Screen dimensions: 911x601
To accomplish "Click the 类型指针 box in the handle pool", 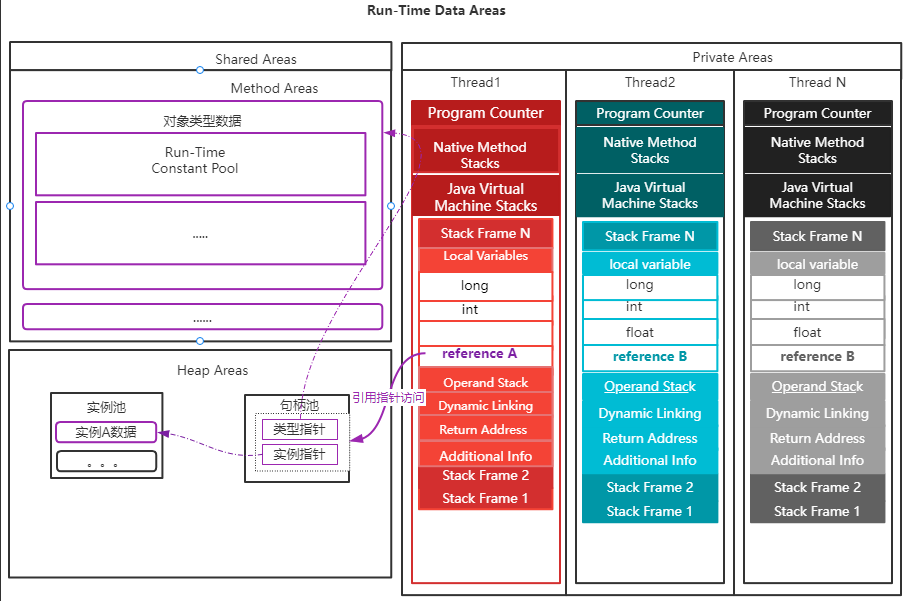I will coord(299,430).
